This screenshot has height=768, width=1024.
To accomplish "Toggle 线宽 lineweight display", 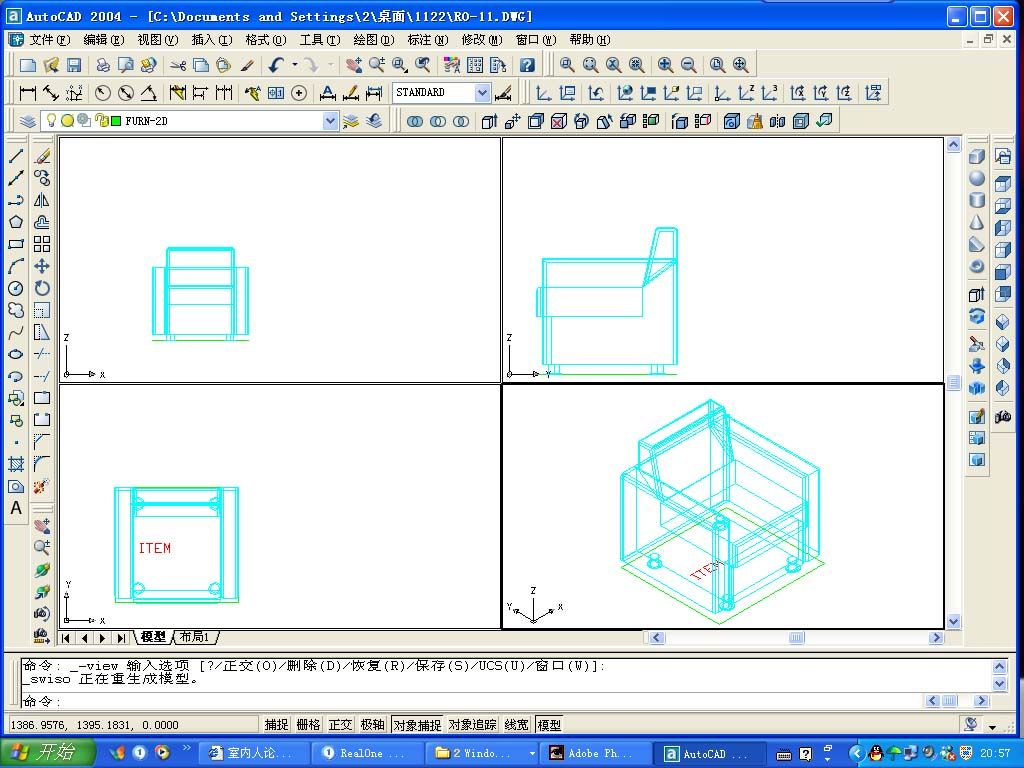I will [x=516, y=725].
